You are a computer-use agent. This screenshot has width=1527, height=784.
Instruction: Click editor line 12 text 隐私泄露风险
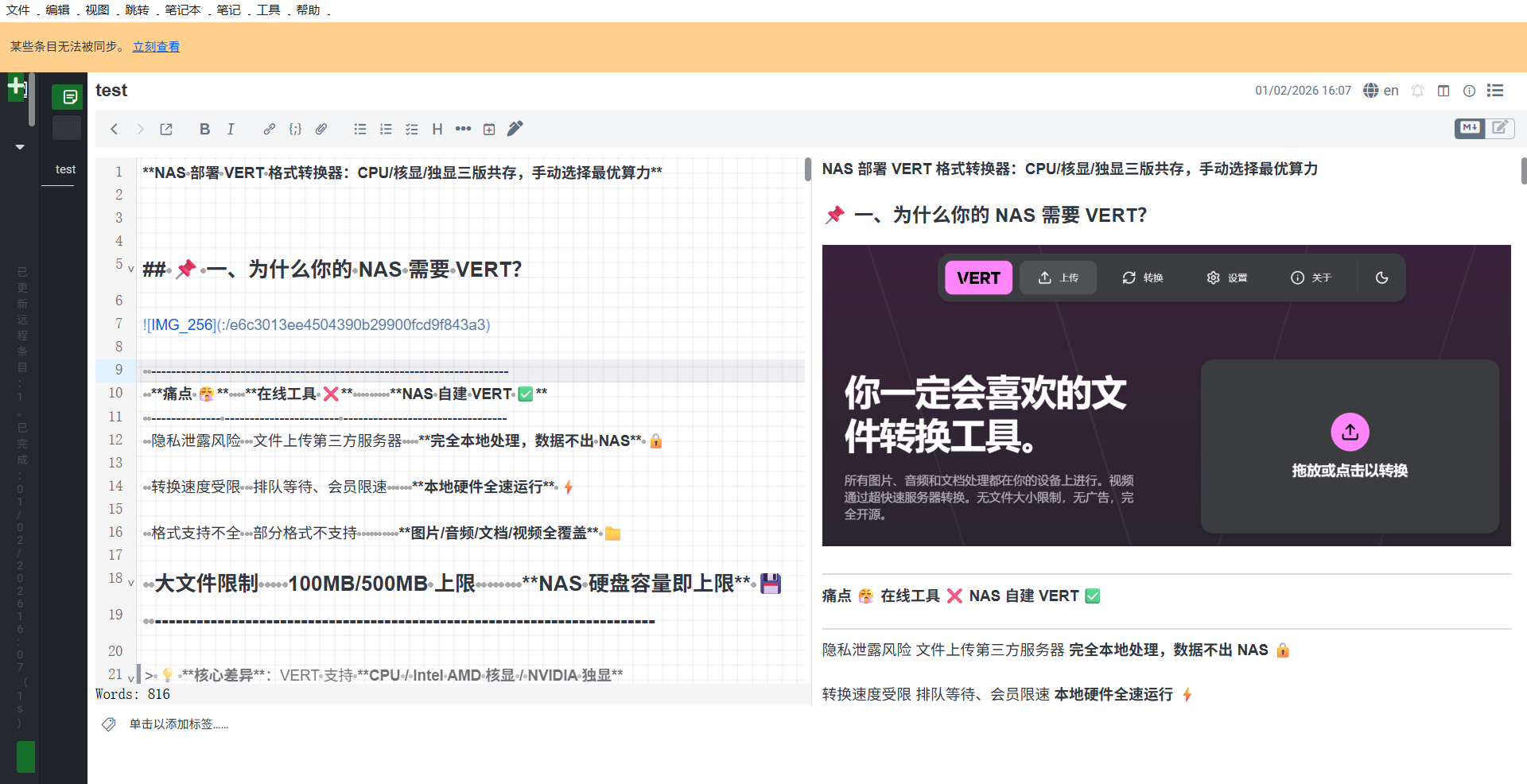point(196,441)
